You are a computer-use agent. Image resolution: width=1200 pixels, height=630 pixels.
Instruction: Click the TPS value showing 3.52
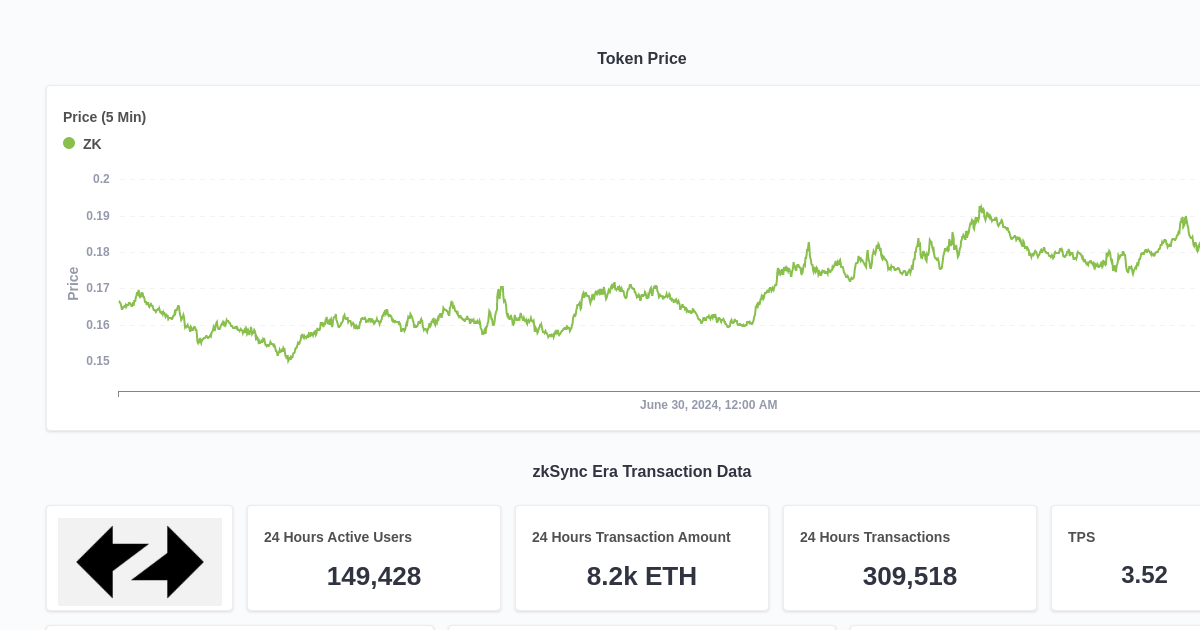[x=1144, y=575]
